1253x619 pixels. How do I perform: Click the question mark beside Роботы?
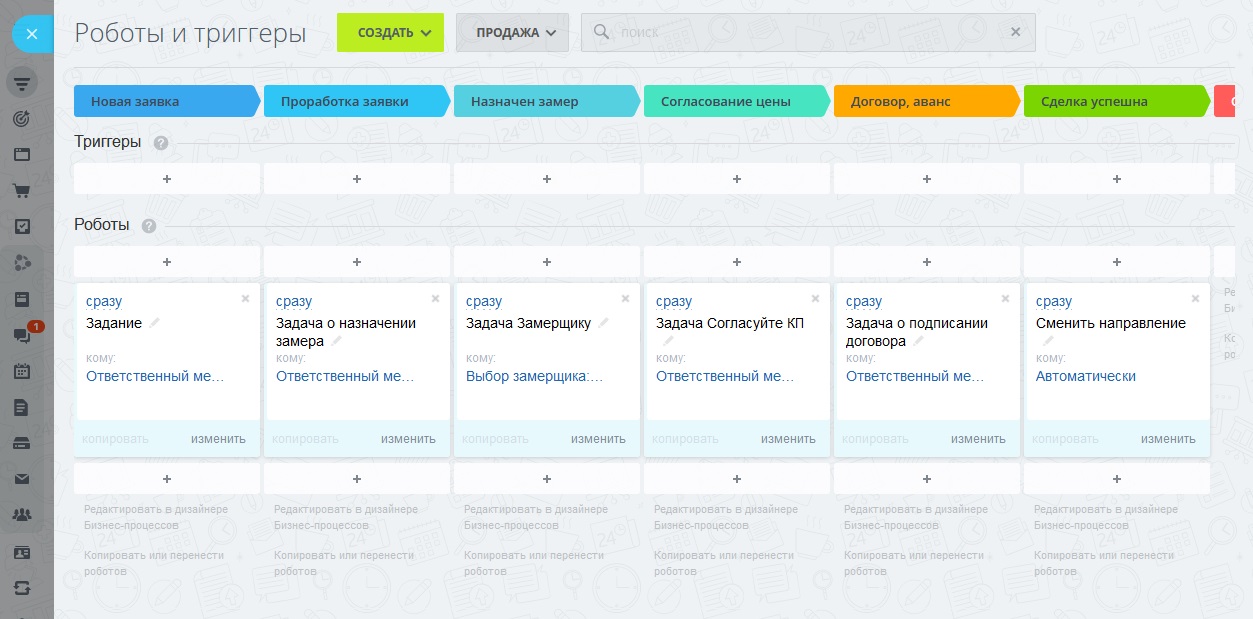click(x=149, y=226)
